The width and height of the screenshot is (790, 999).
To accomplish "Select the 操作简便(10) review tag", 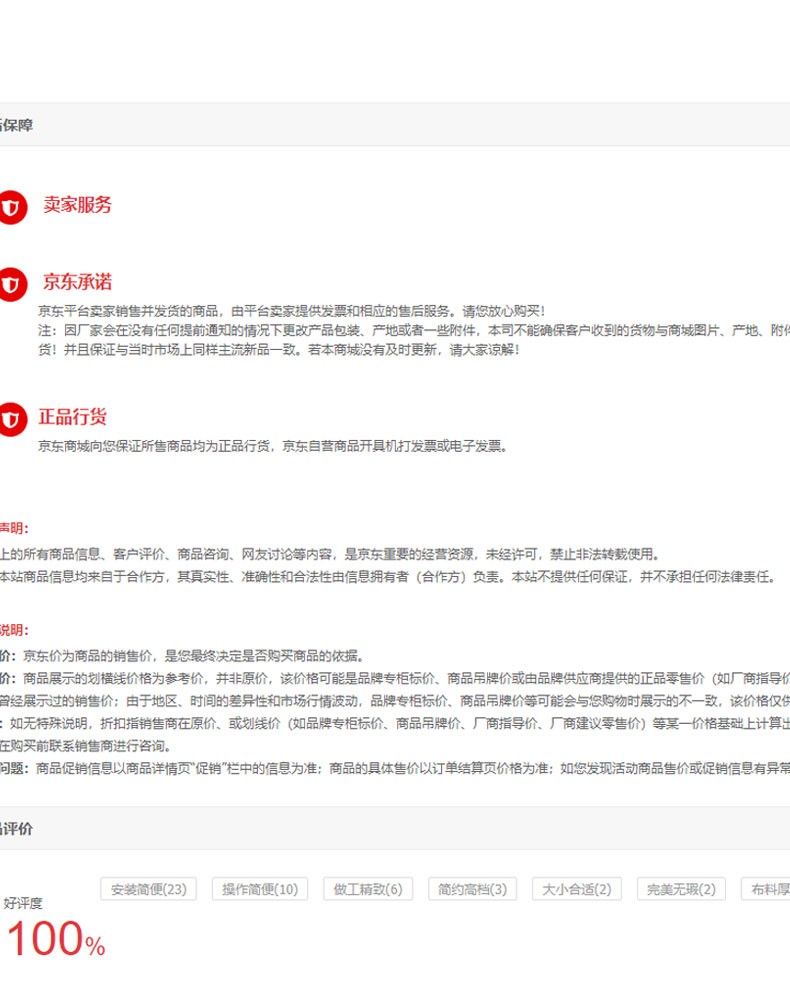I will 260,889.
